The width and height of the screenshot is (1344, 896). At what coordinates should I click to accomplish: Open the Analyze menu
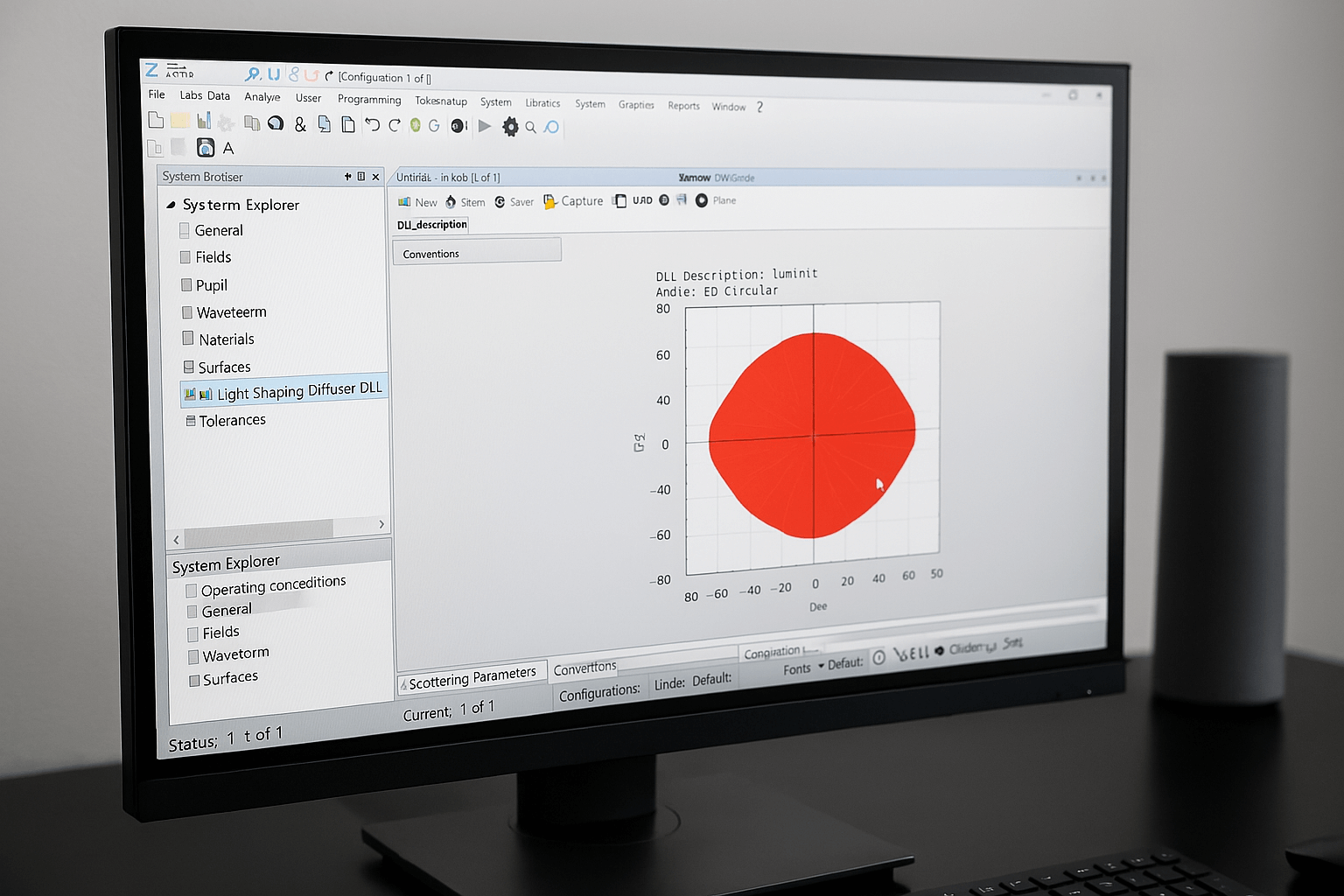click(261, 97)
